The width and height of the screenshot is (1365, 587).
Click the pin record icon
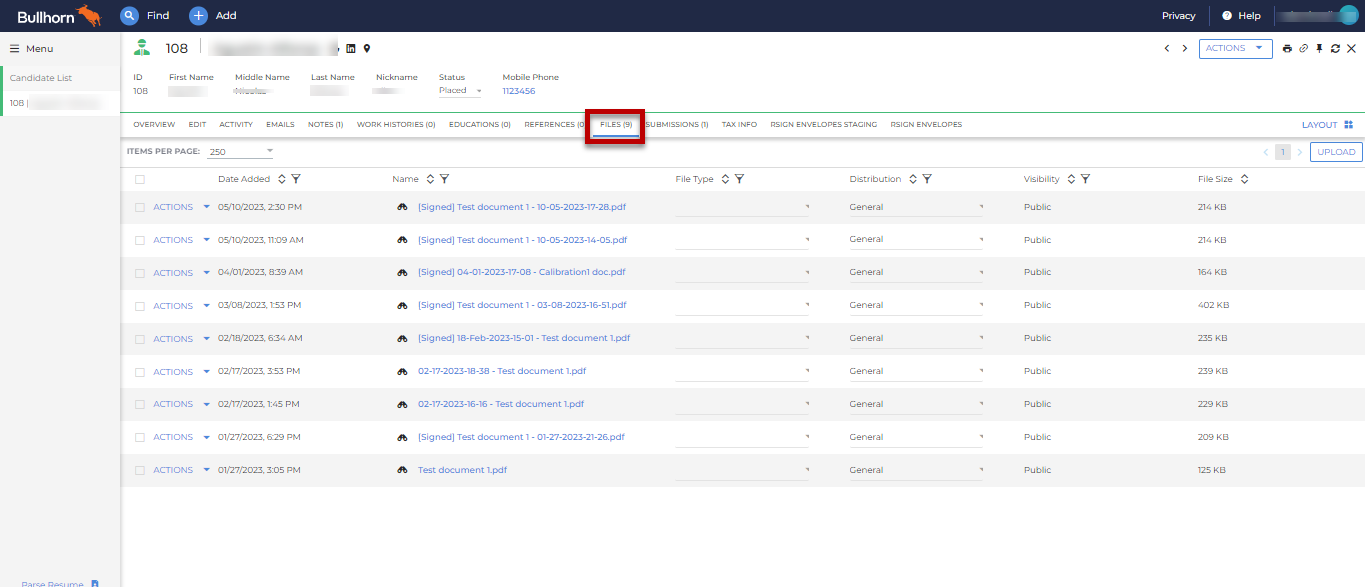(1319, 49)
